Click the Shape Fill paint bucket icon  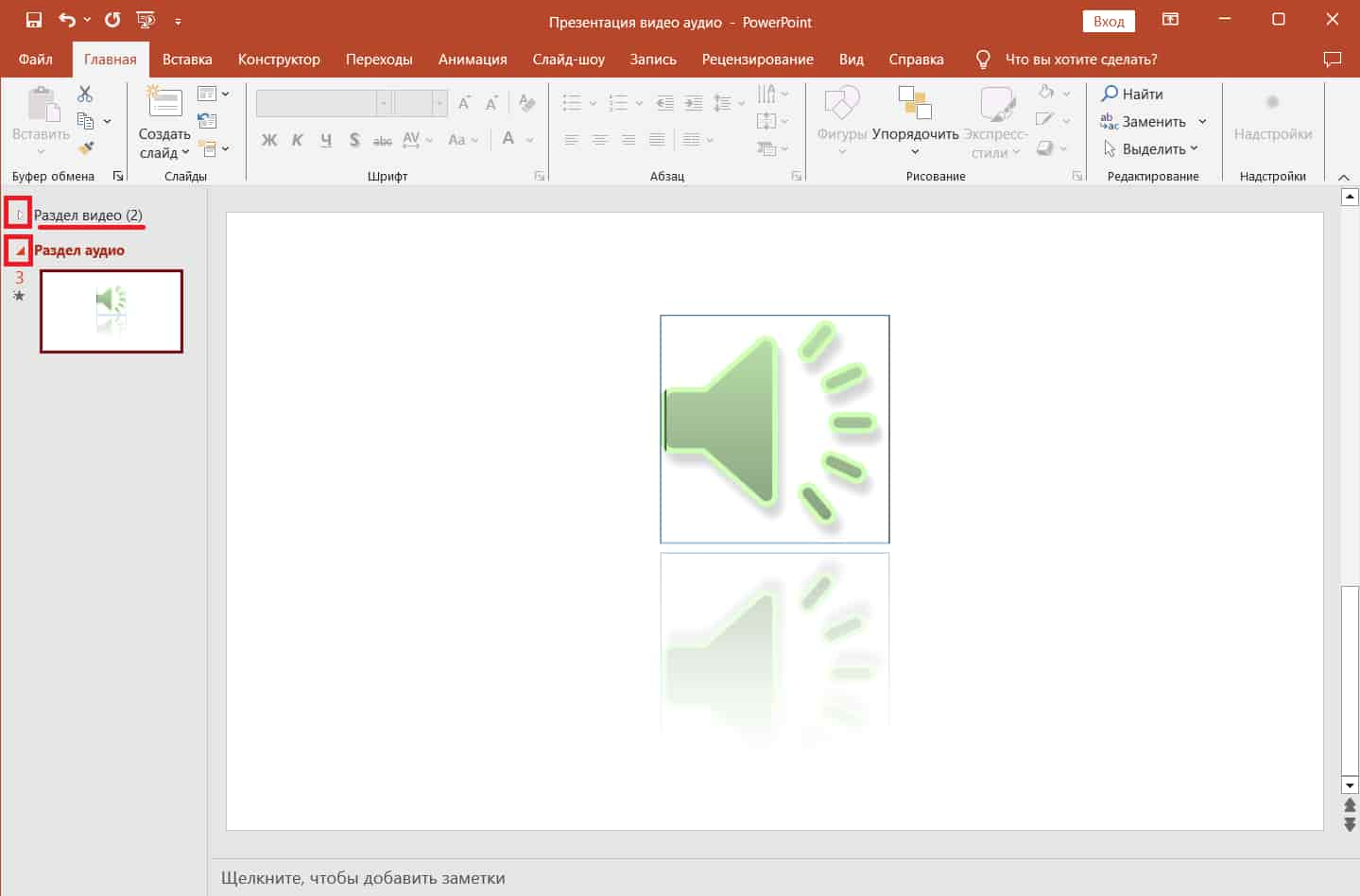1046,93
